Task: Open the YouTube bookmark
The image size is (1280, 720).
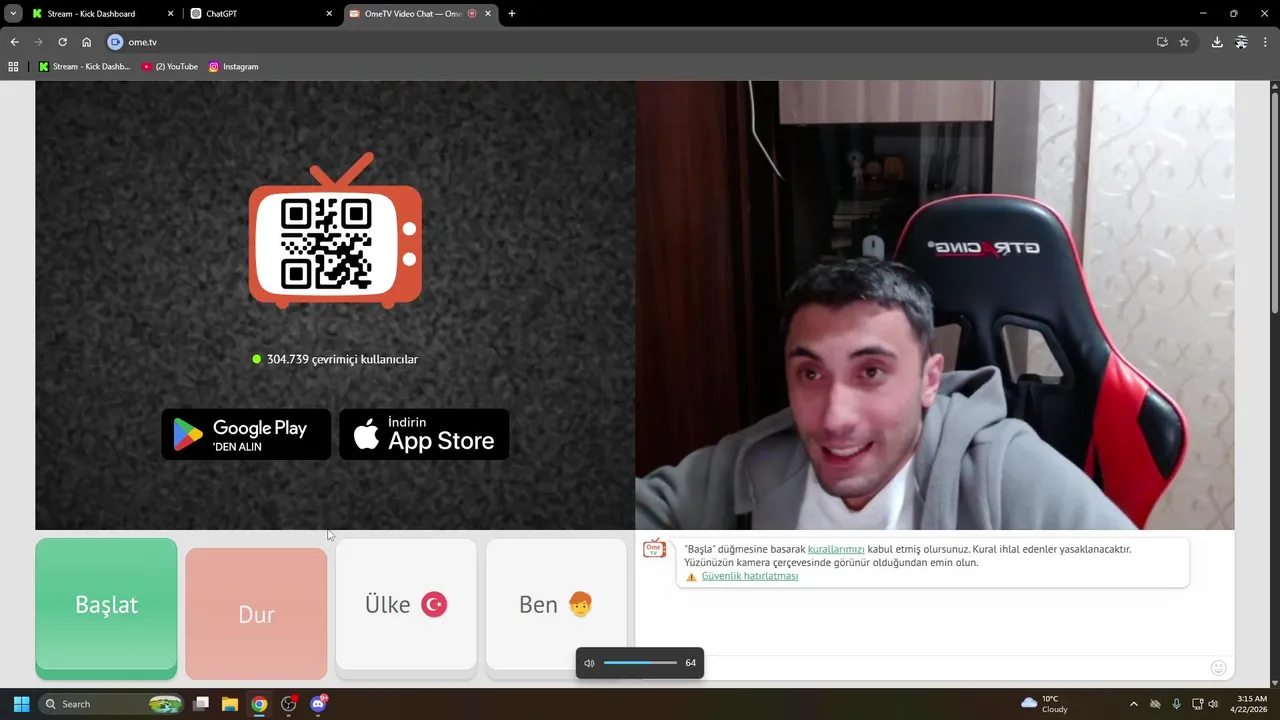Action: 169,66
